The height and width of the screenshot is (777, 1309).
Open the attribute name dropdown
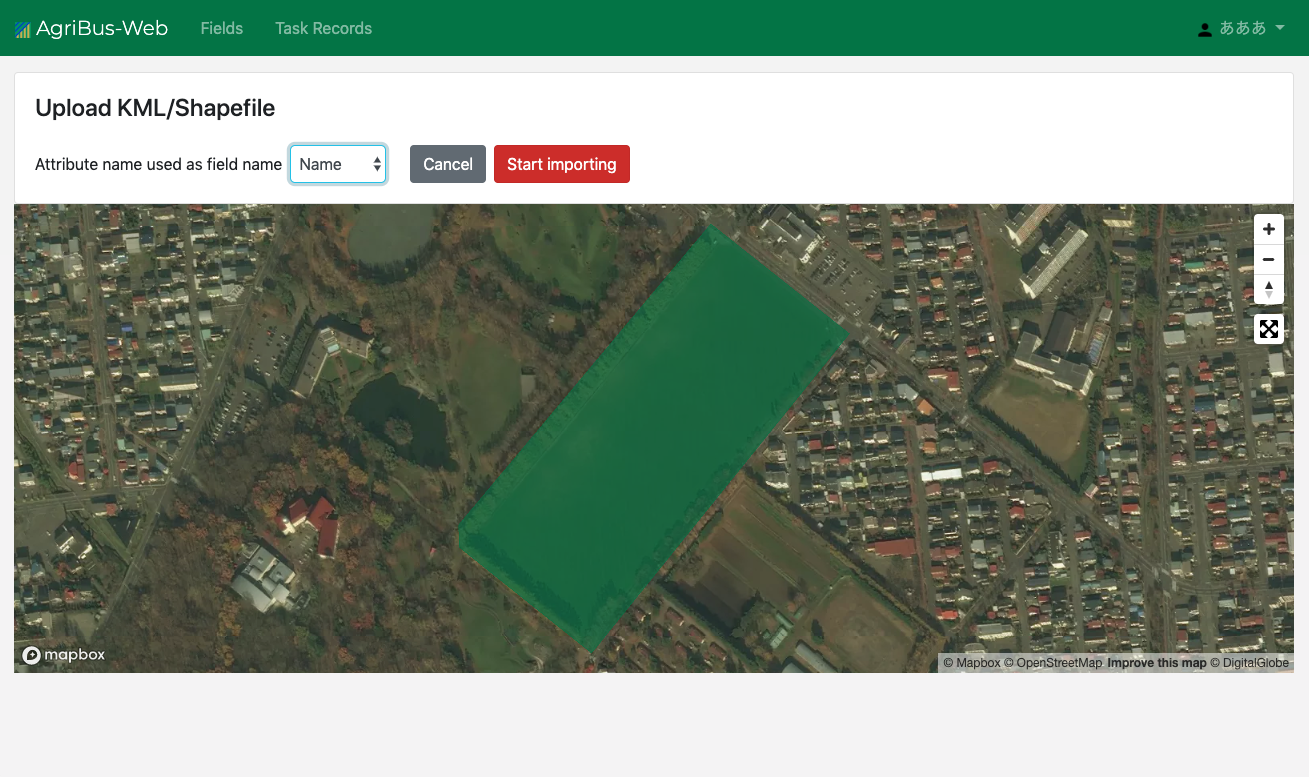[337, 164]
